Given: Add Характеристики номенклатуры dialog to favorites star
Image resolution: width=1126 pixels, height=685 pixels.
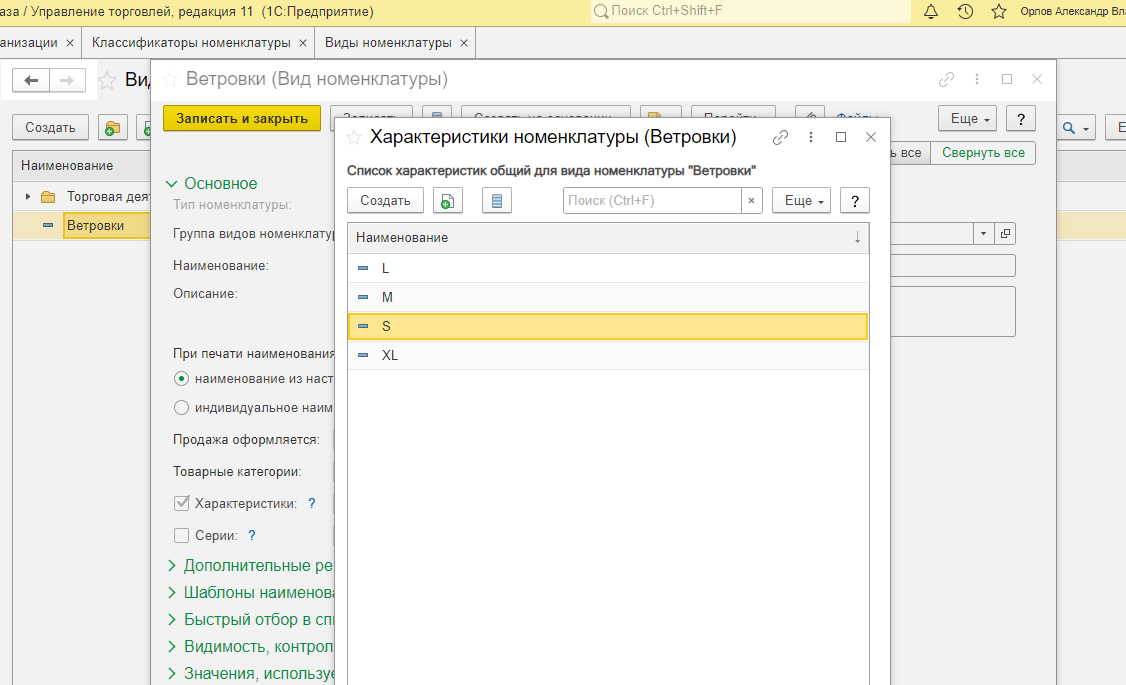Looking at the screenshot, I should click(x=354, y=137).
